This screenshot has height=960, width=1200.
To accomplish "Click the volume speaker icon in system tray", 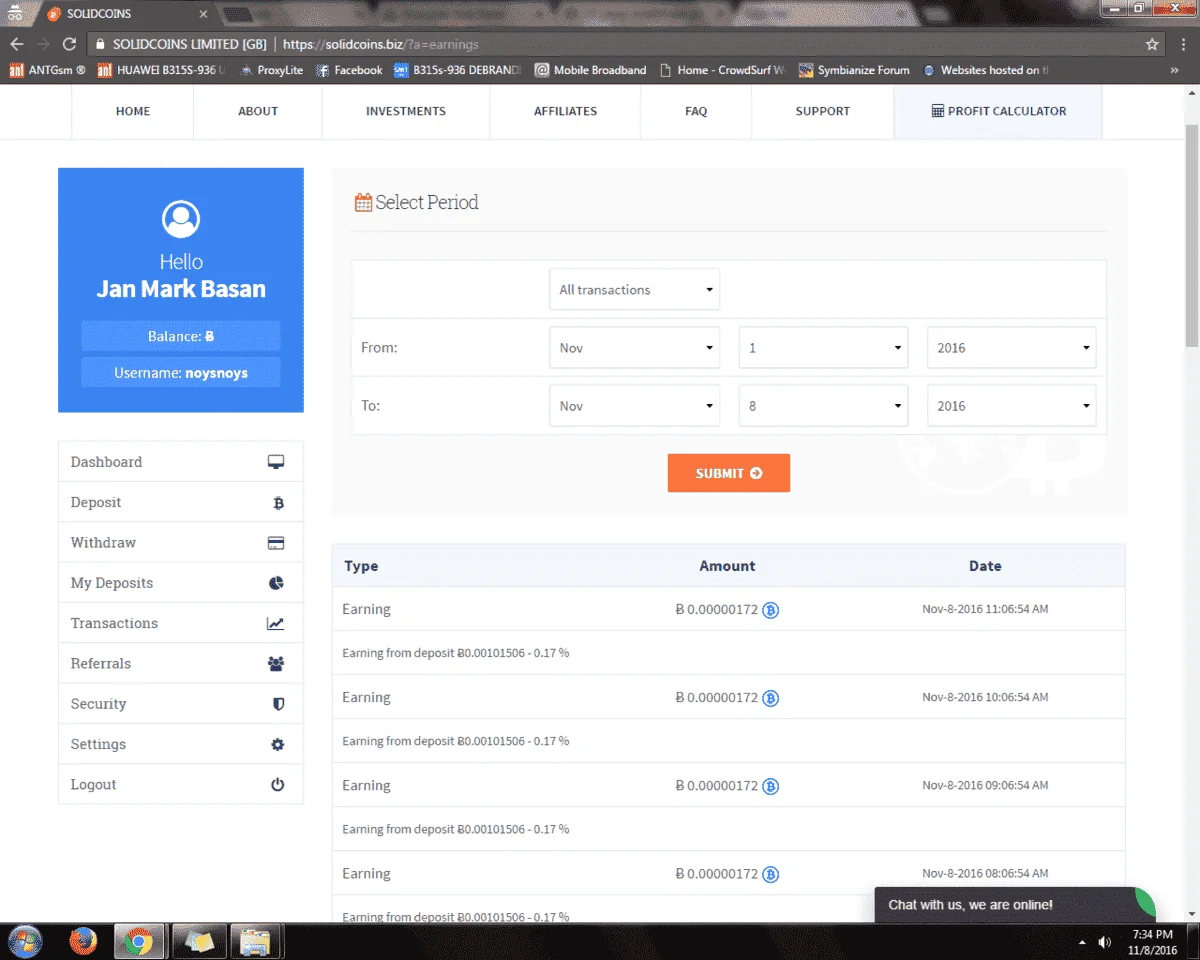I will click(x=1105, y=942).
